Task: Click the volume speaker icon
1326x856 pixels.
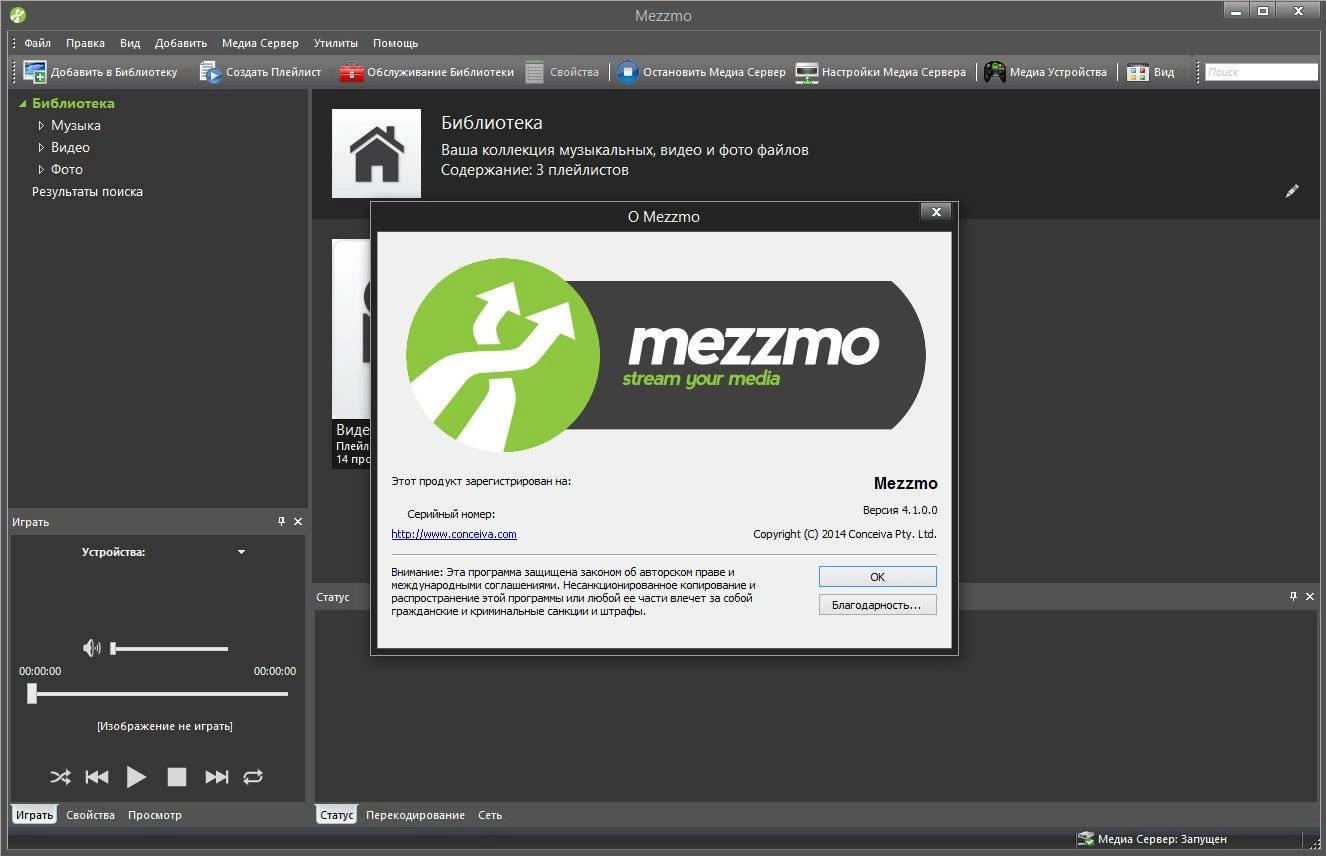Action: click(x=92, y=648)
